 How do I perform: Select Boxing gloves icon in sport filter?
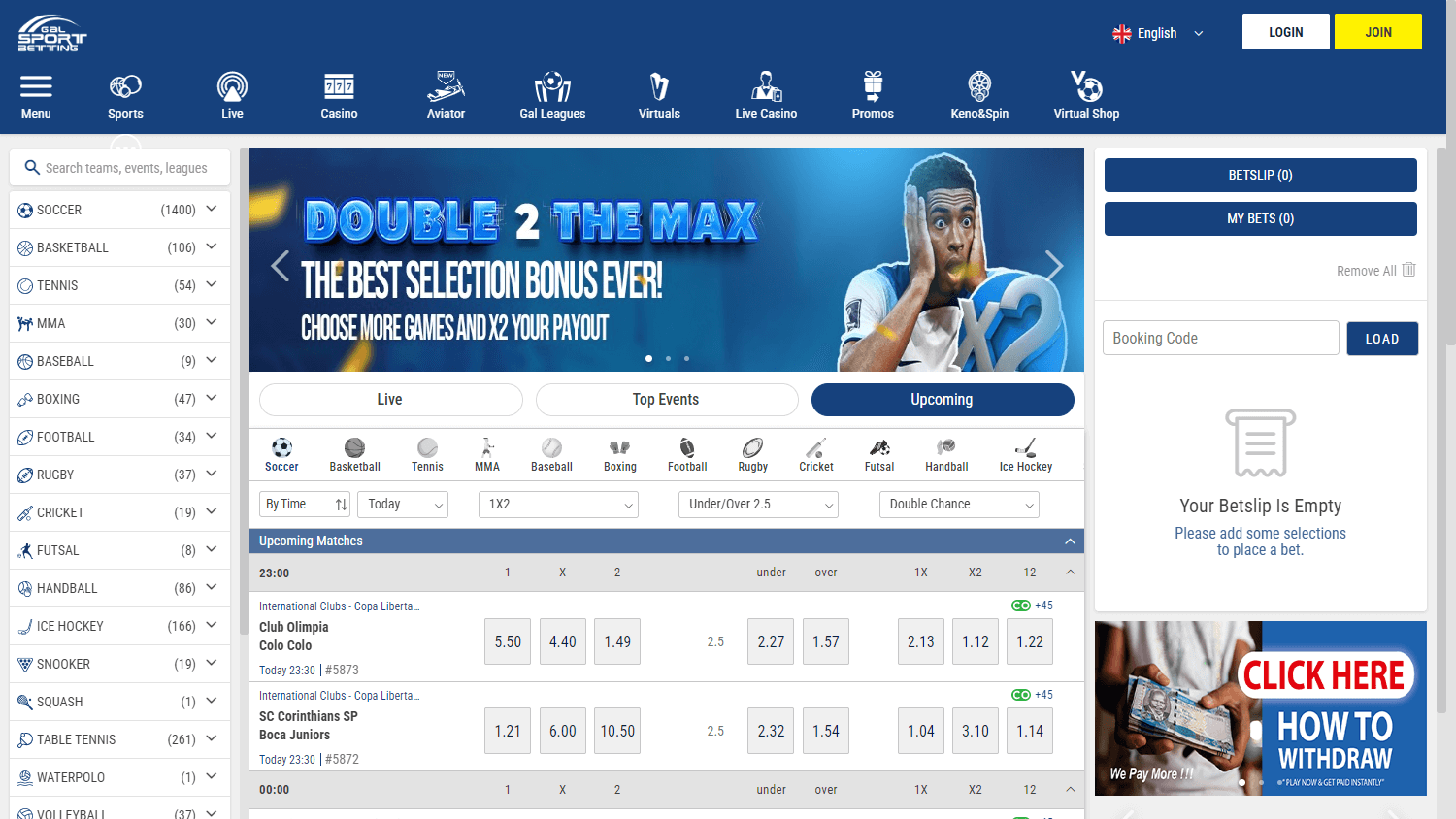619,447
